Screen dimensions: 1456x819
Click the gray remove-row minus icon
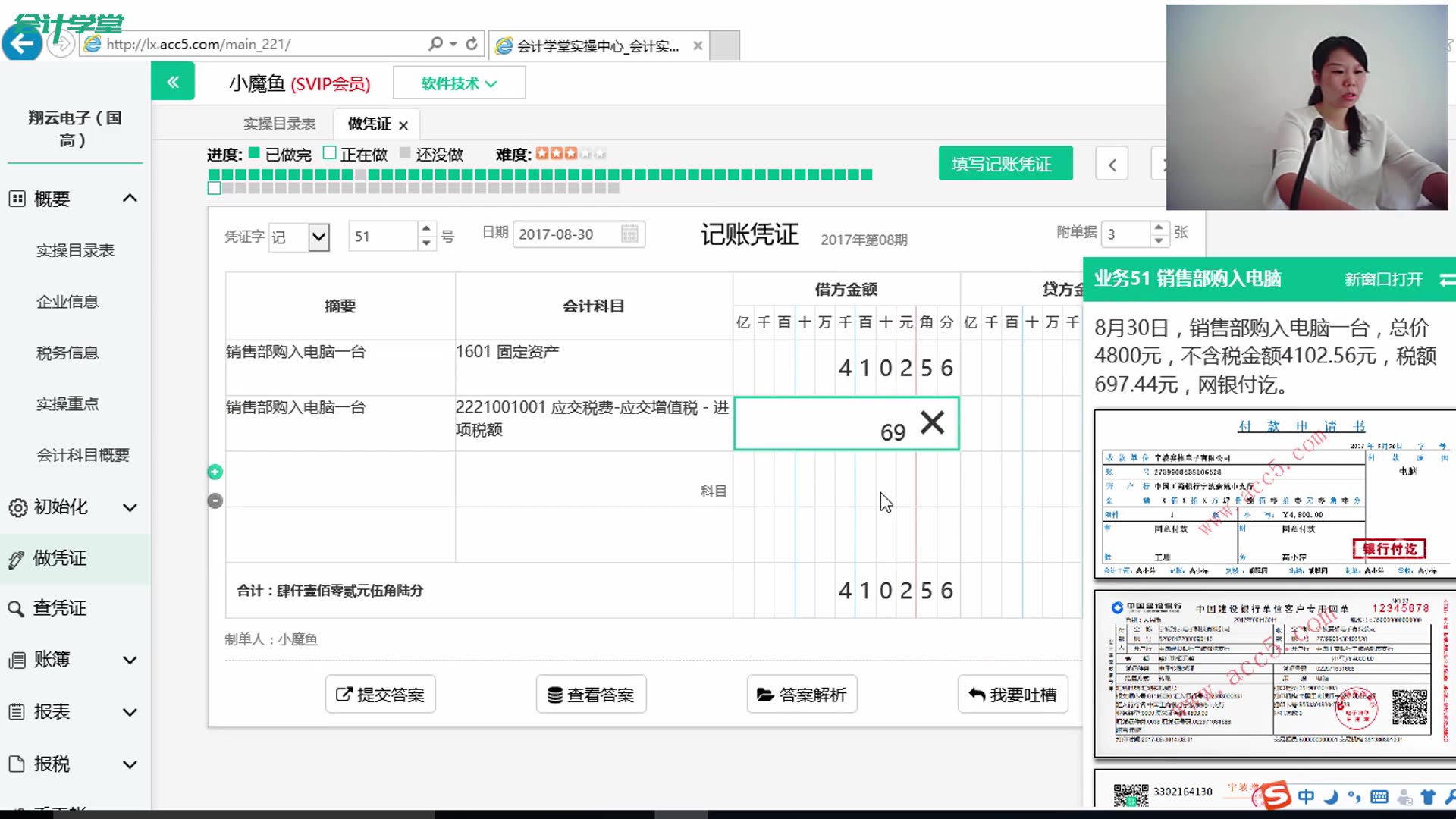(215, 500)
